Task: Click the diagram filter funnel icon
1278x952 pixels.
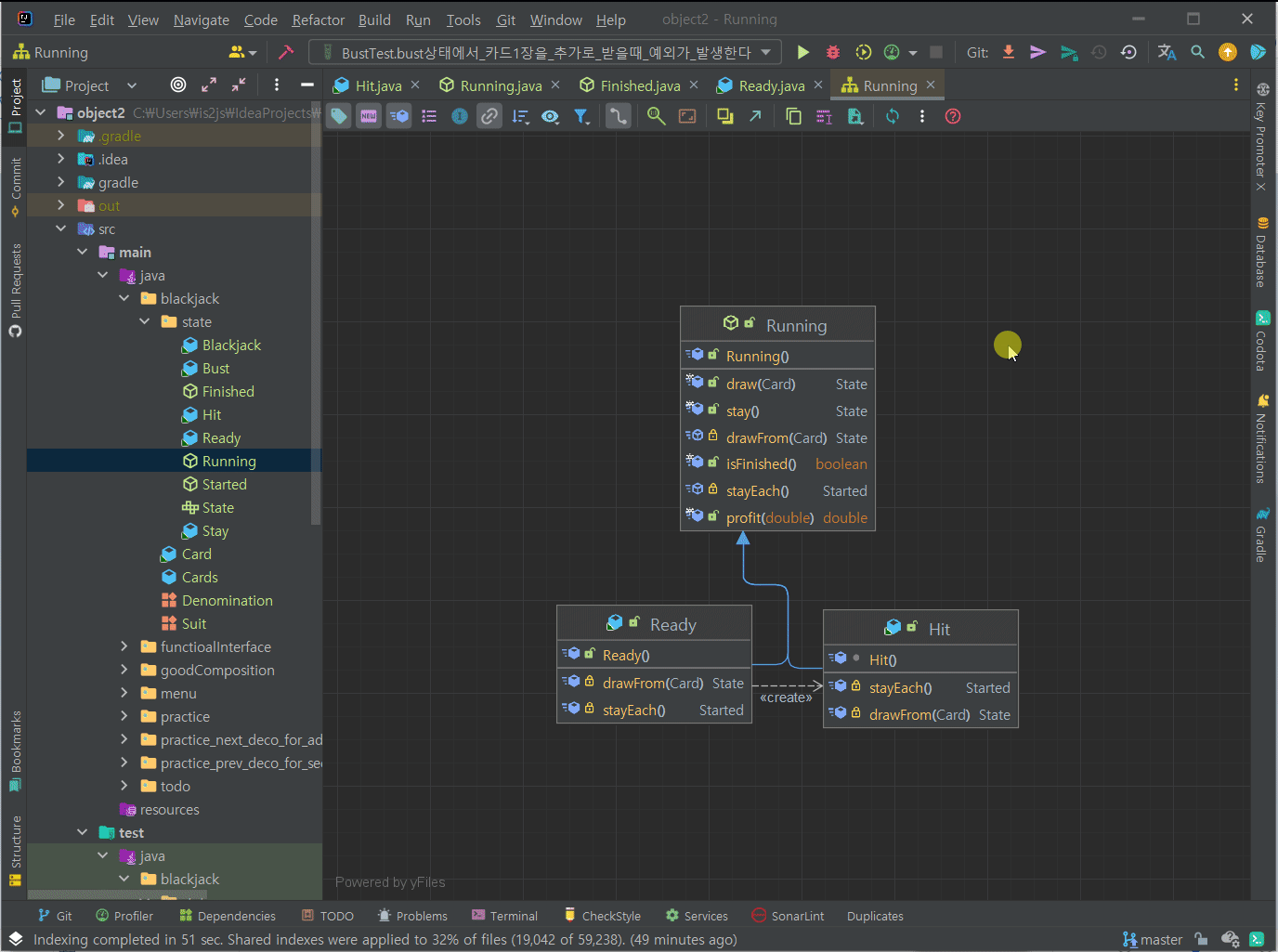Action: pyautogui.click(x=581, y=116)
